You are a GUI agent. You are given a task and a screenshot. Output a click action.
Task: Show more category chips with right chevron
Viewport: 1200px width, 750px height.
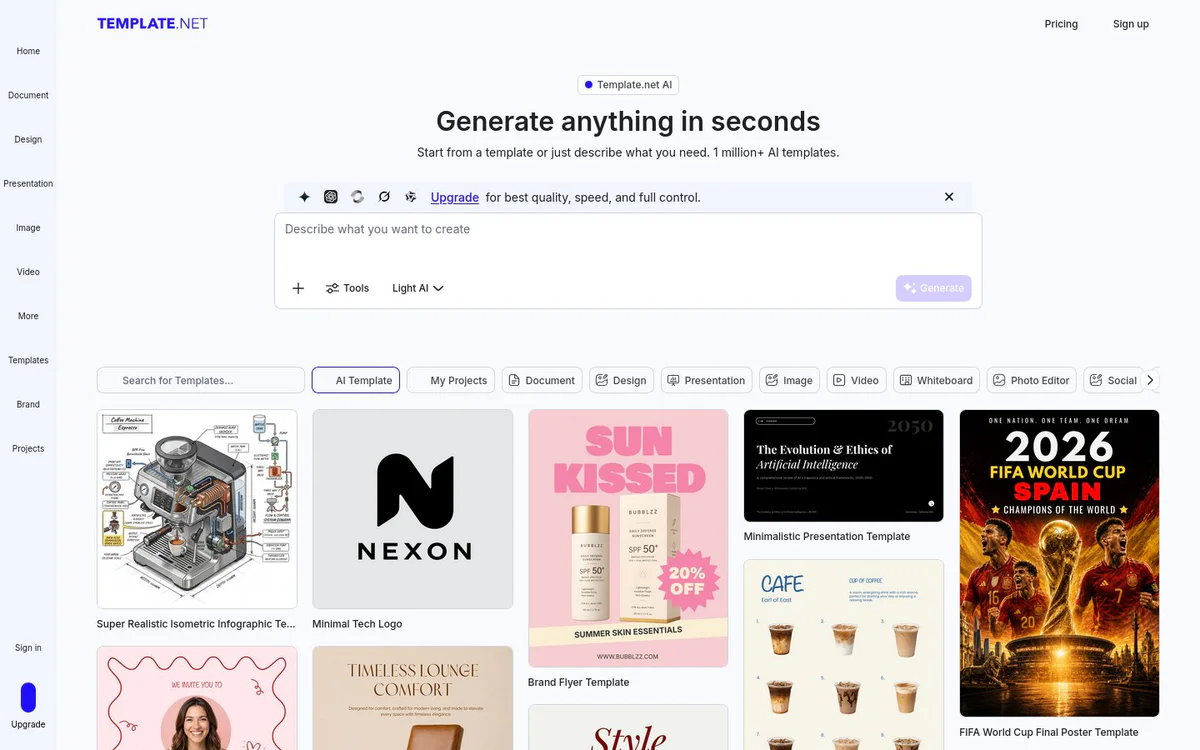1150,380
